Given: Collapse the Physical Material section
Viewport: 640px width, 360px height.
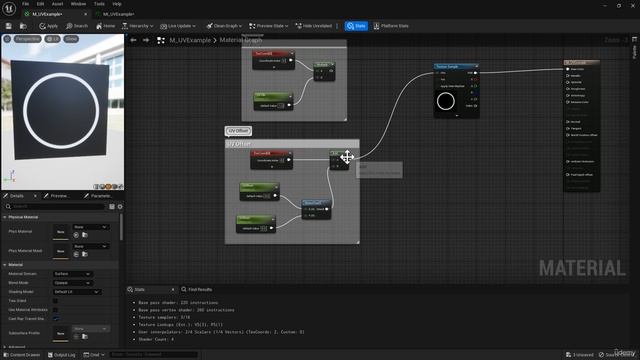Looking at the screenshot, I should (x=5, y=217).
